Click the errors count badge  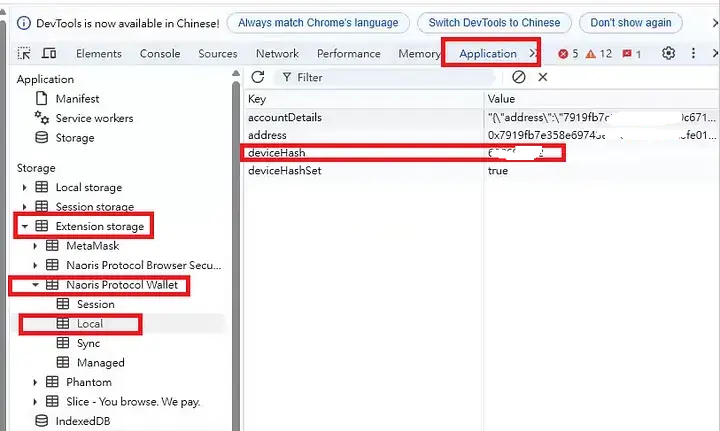(568, 54)
